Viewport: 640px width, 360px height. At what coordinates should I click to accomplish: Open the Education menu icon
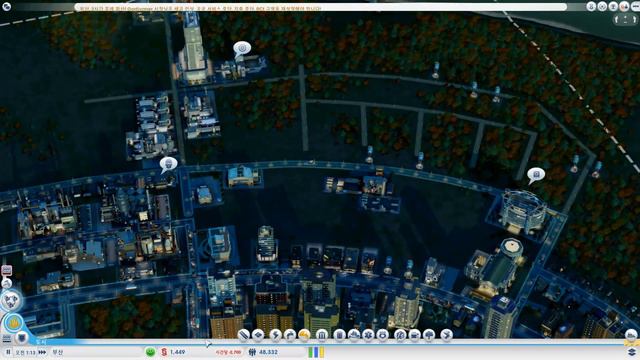pyautogui.click(x=400, y=335)
